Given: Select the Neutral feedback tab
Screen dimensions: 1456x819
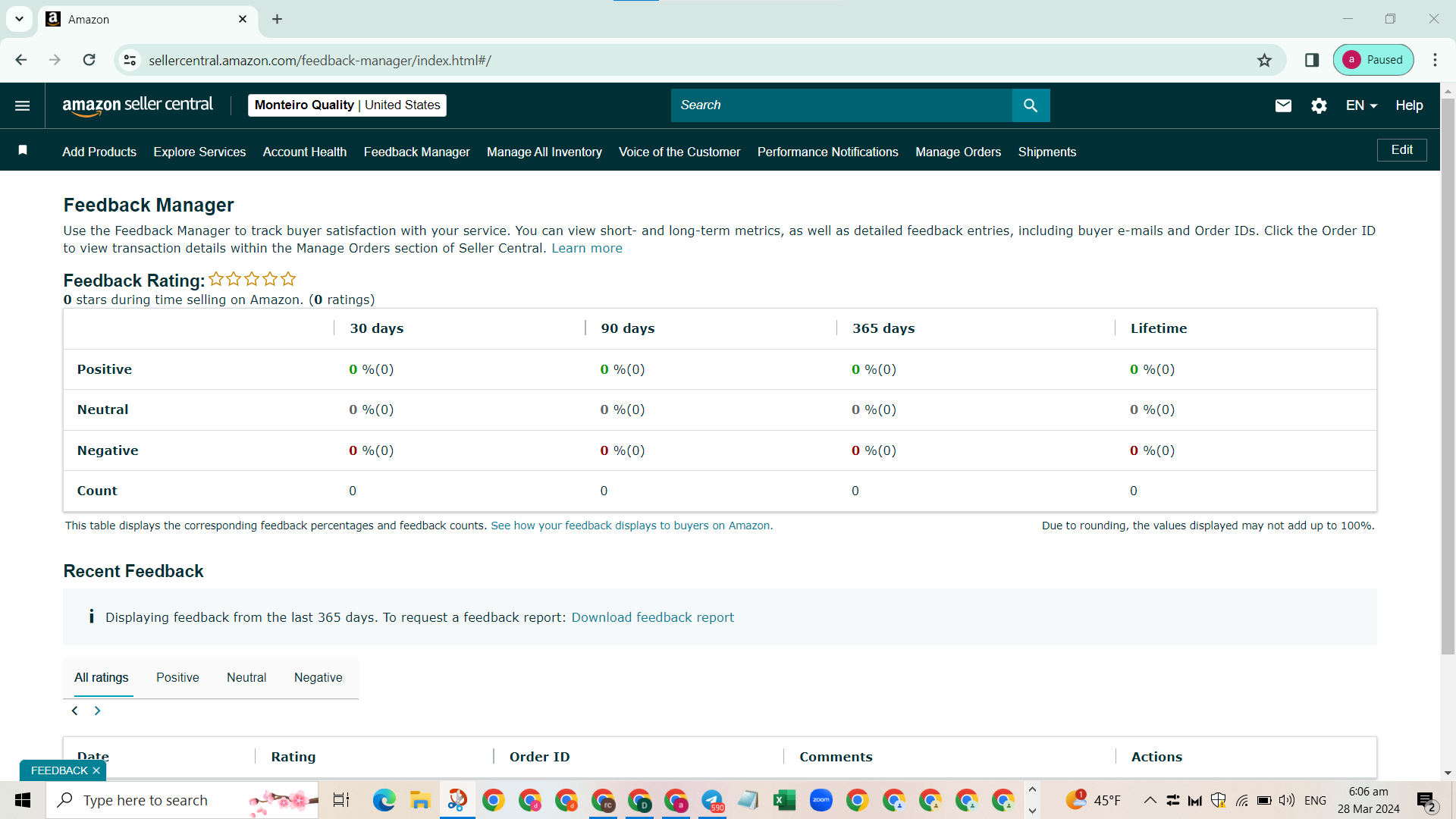Looking at the screenshot, I should tap(246, 677).
